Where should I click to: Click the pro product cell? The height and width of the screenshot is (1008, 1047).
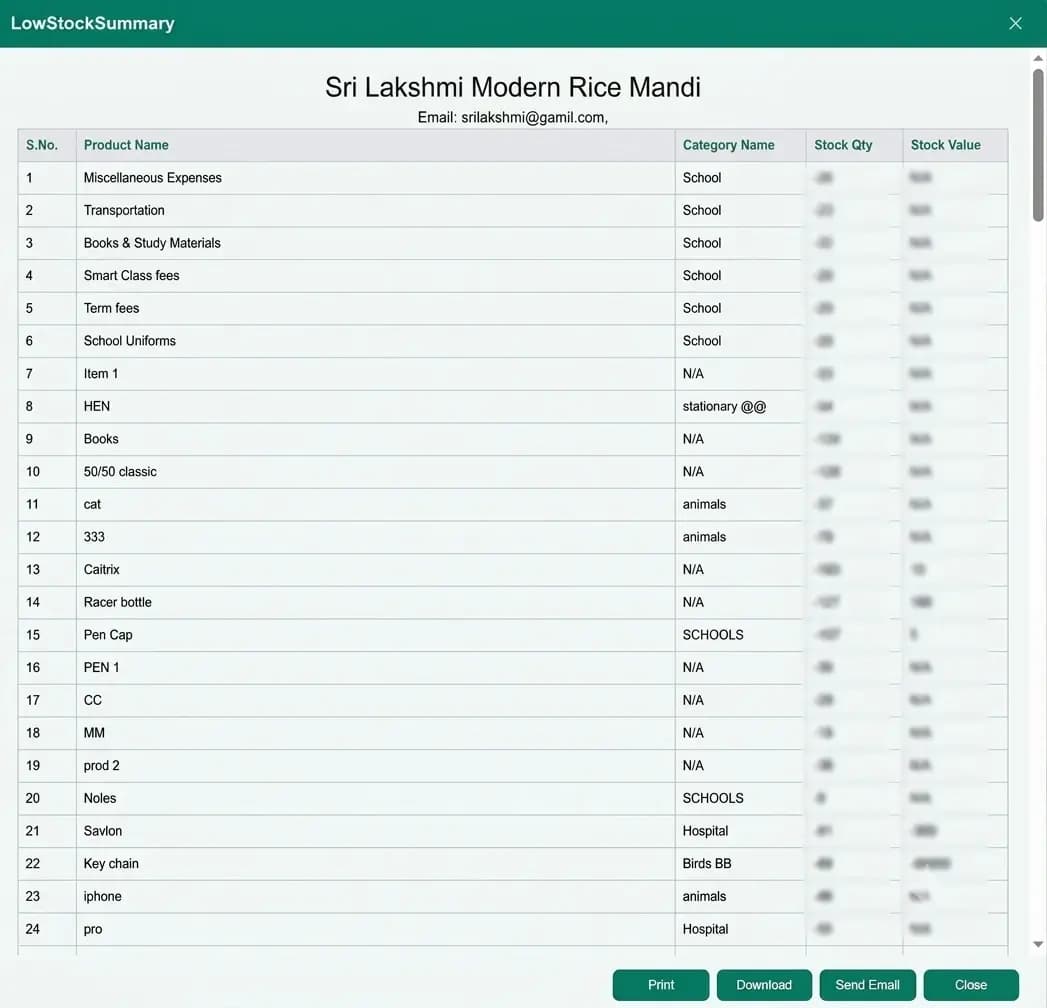[x=375, y=929]
